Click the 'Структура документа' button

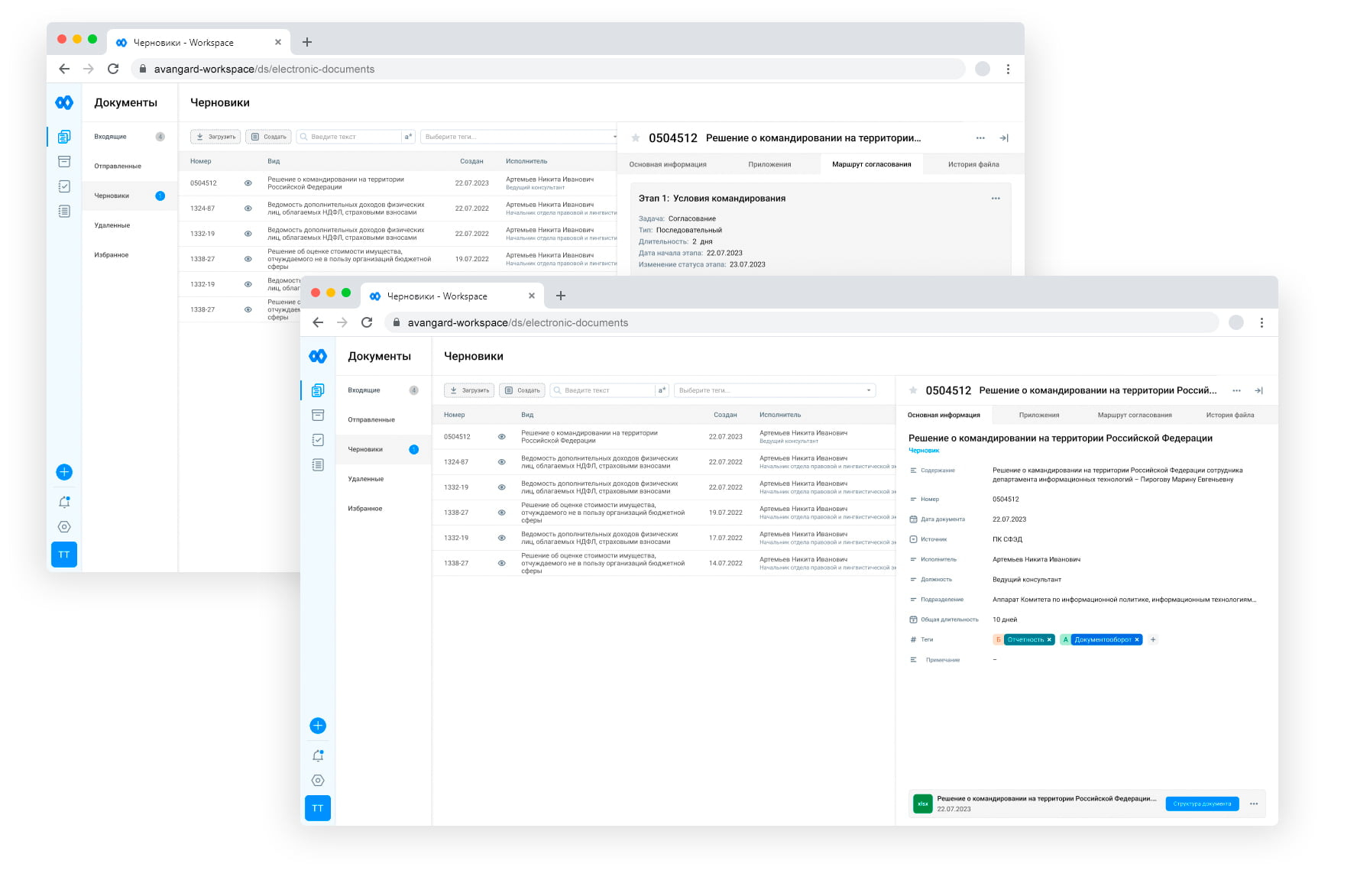pyautogui.click(x=1202, y=804)
